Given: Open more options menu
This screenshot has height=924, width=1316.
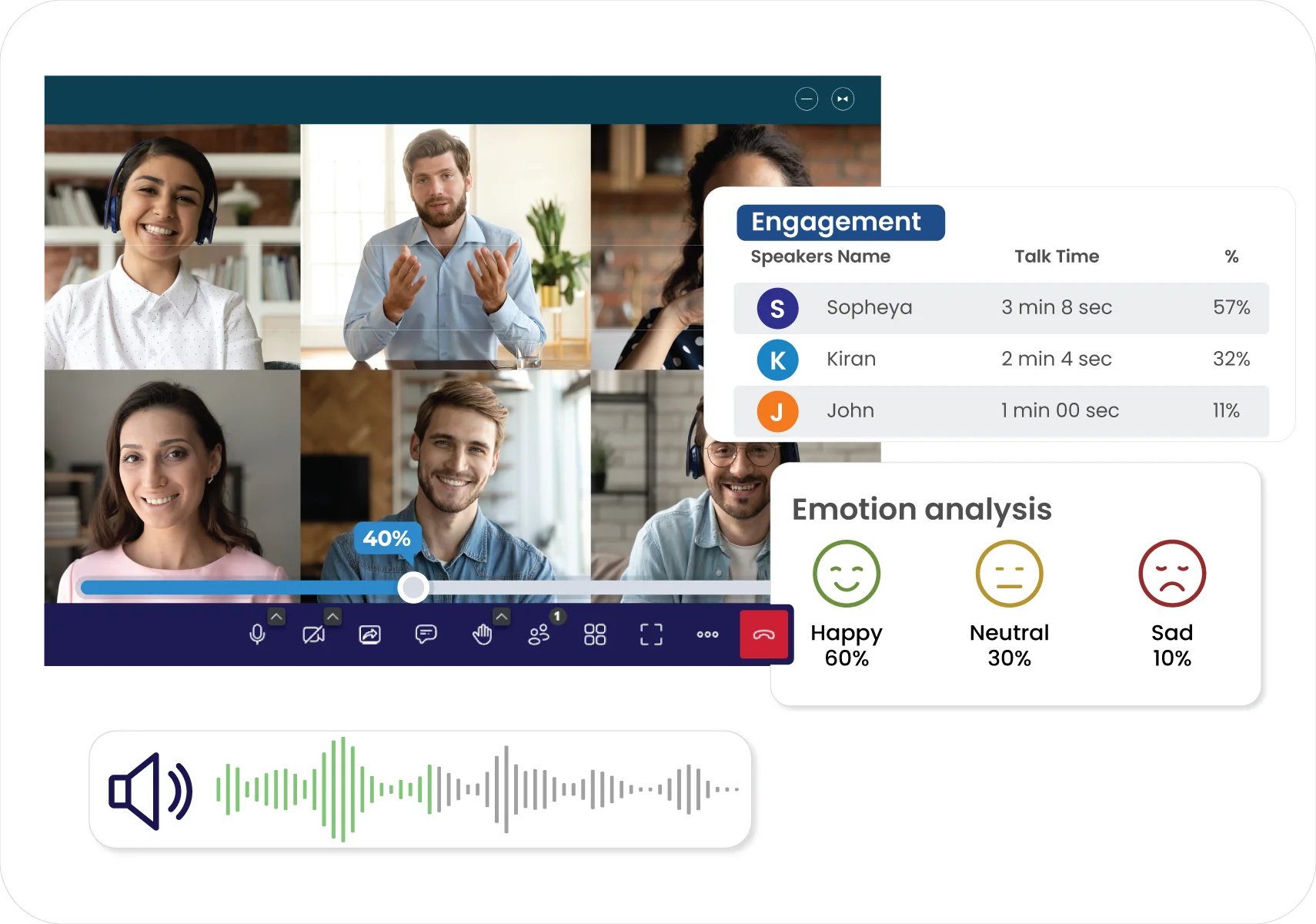Looking at the screenshot, I should coord(707,634).
